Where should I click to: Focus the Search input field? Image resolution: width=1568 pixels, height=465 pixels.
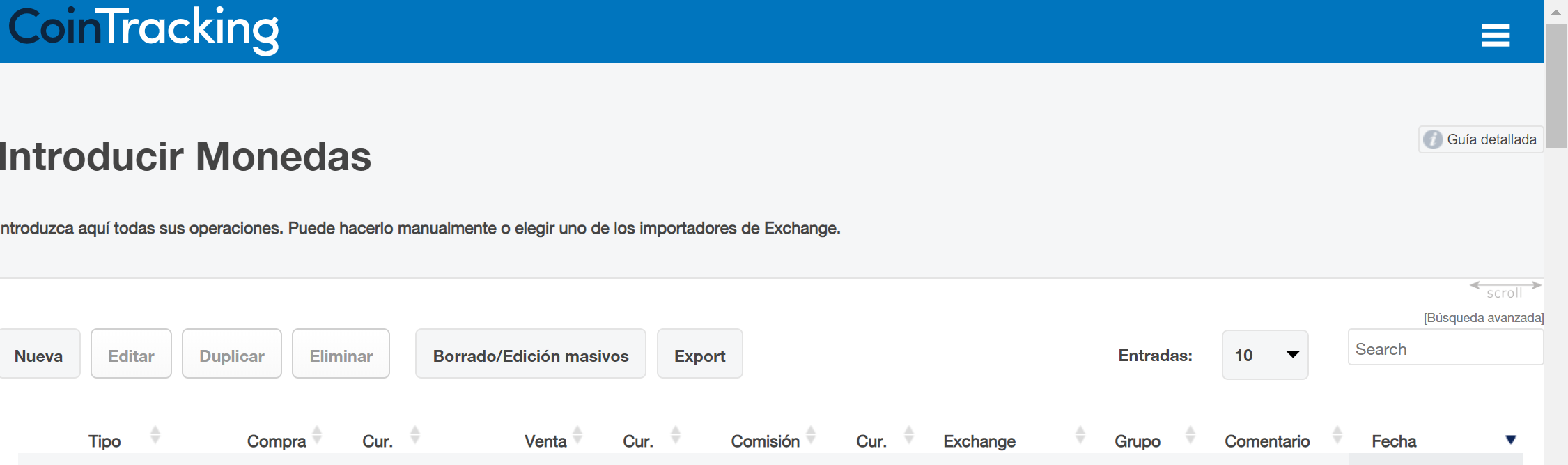click(x=1445, y=349)
